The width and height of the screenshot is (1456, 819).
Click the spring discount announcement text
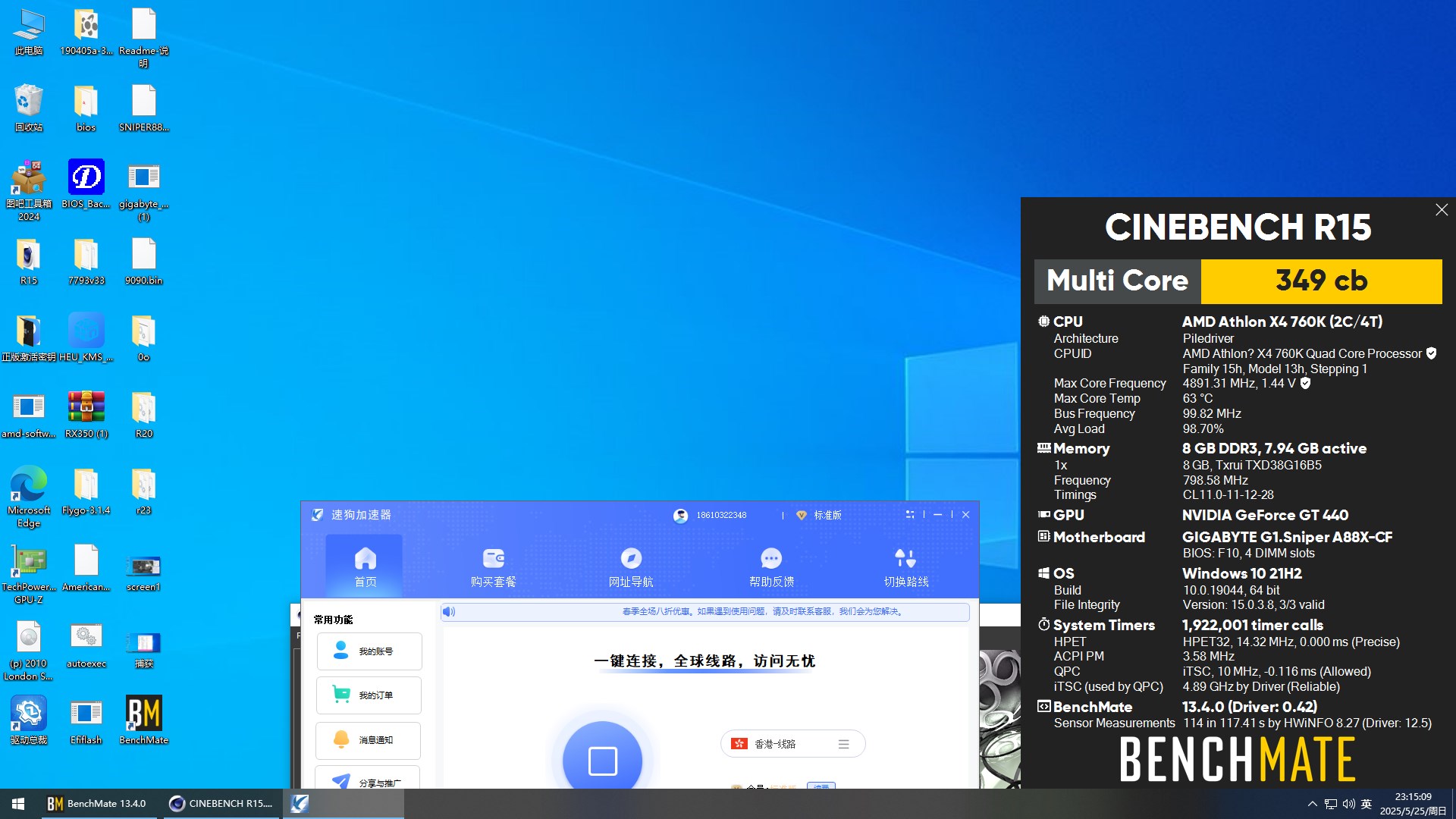pos(764,611)
